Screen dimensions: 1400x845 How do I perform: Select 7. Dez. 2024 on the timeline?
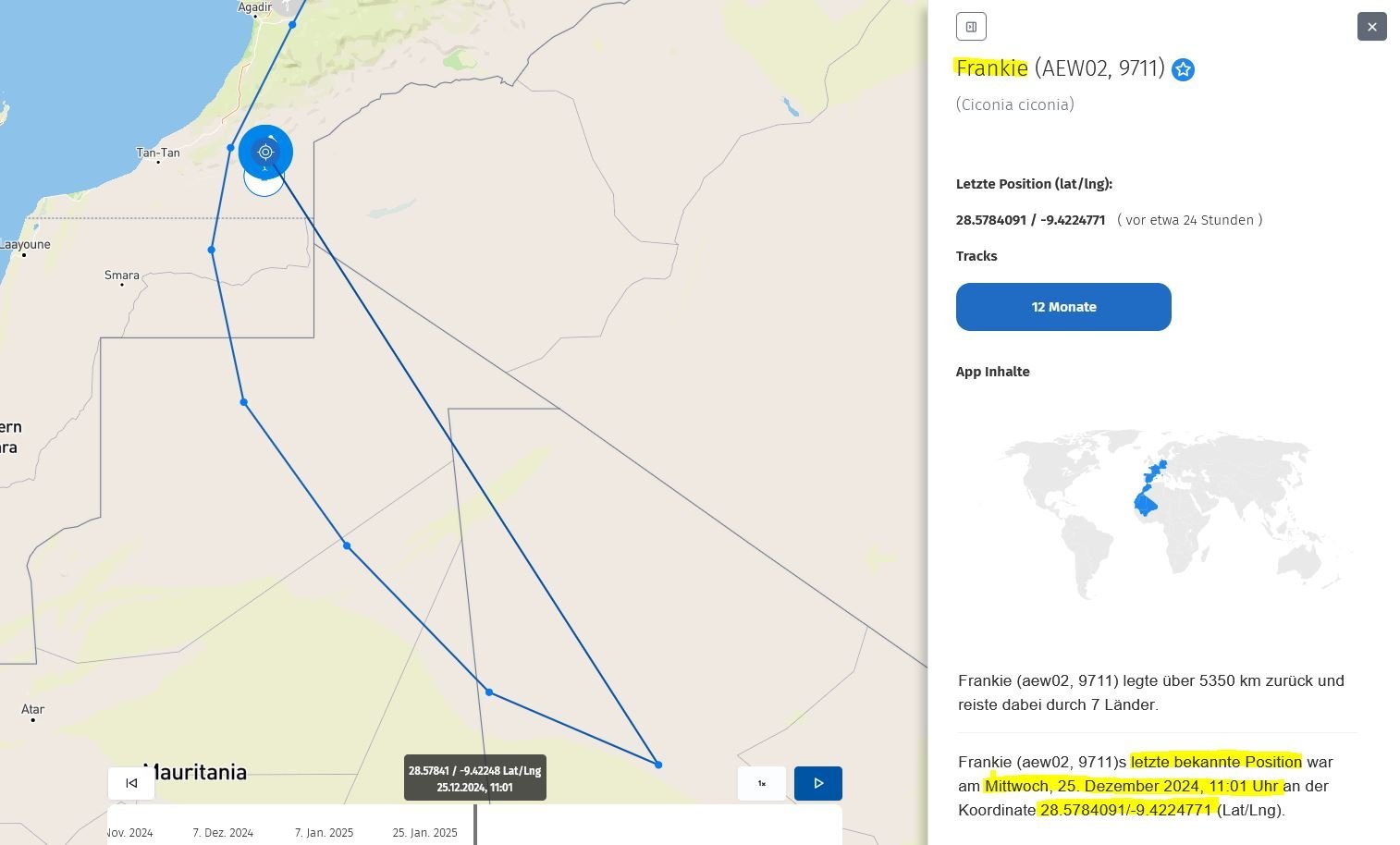[223, 833]
